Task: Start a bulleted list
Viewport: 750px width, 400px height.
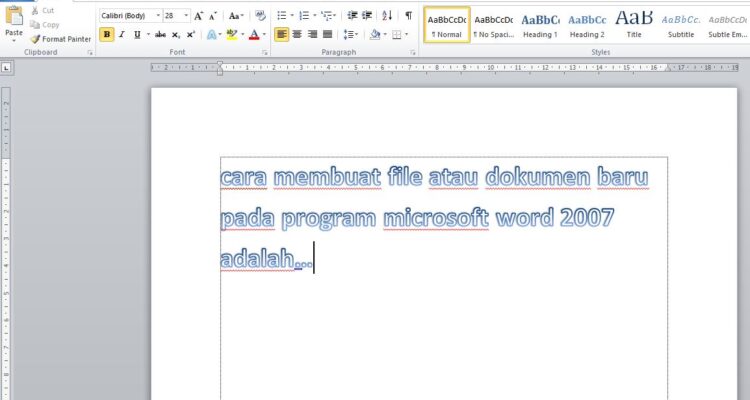Action: [282, 16]
